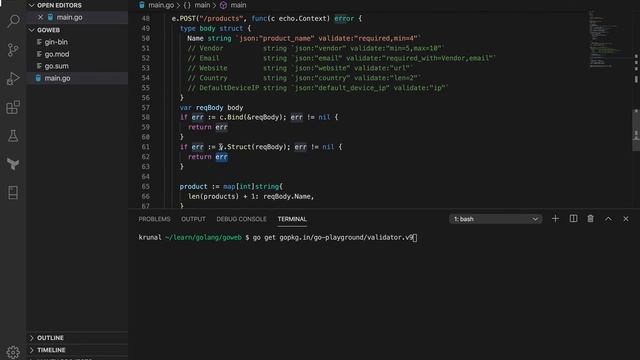Click the main function breadcrumb with cube icon
The width and height of the screenshot is (640, 360).
coord(233,5)
